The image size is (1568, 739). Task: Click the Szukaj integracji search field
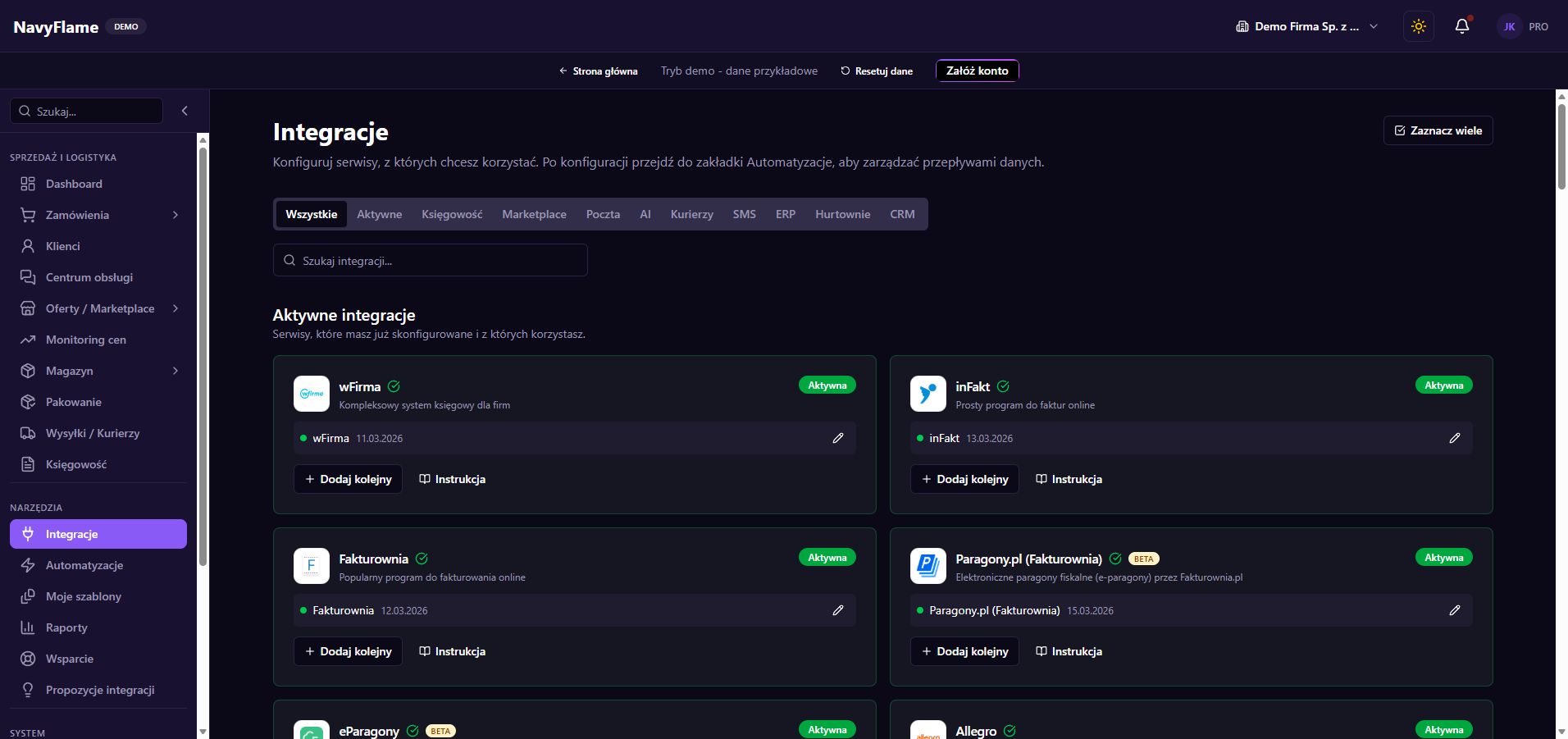coord(431,260)
